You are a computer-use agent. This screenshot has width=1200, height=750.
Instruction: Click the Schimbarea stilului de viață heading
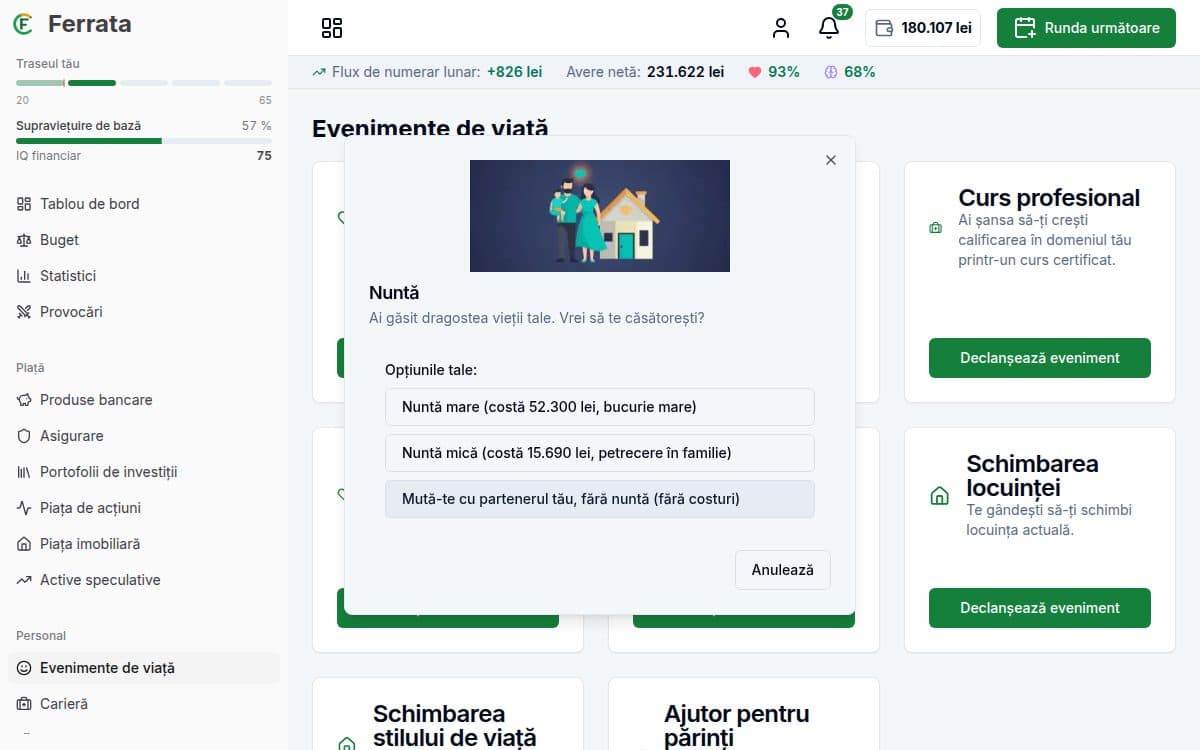(x=455, y=726)
